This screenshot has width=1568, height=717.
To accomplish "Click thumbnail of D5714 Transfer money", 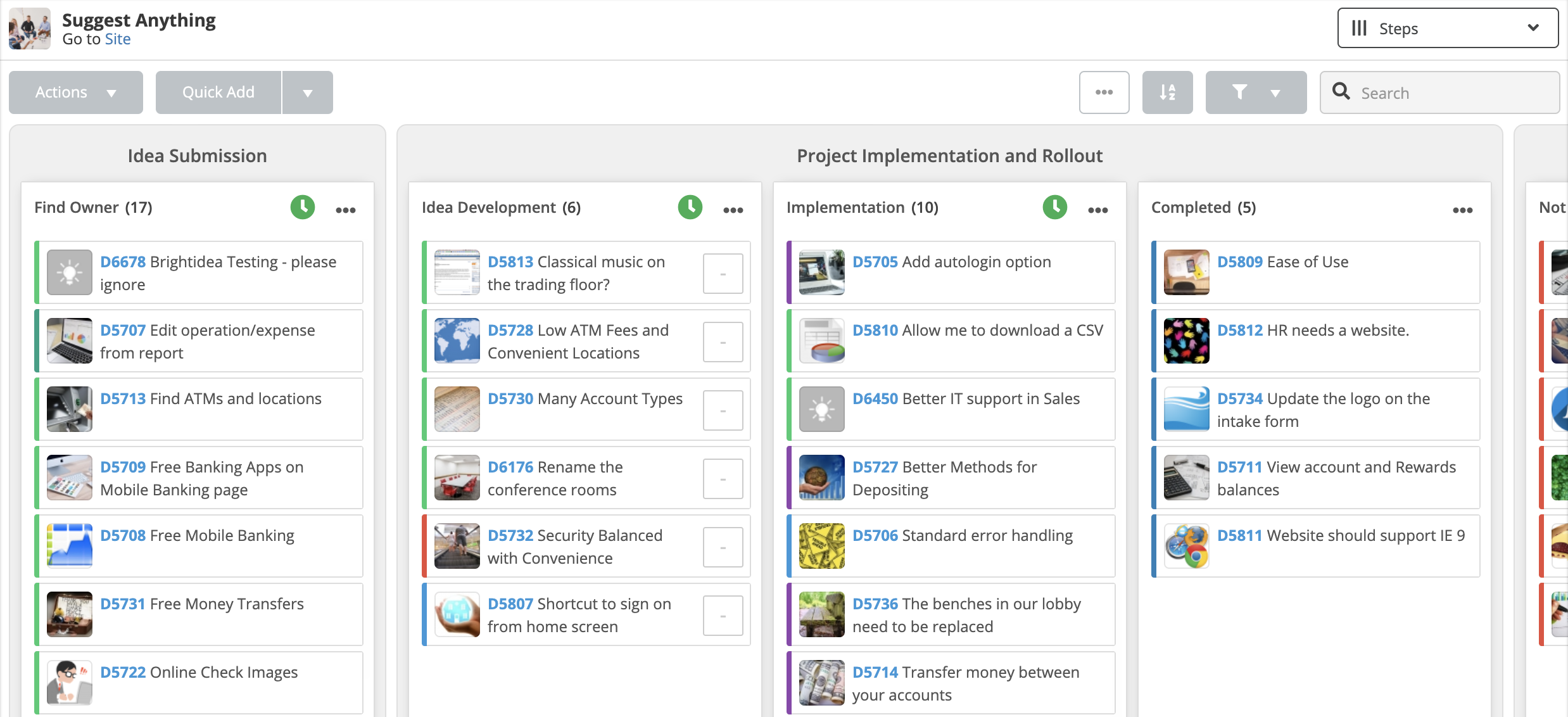I will (x=822, y=683).
